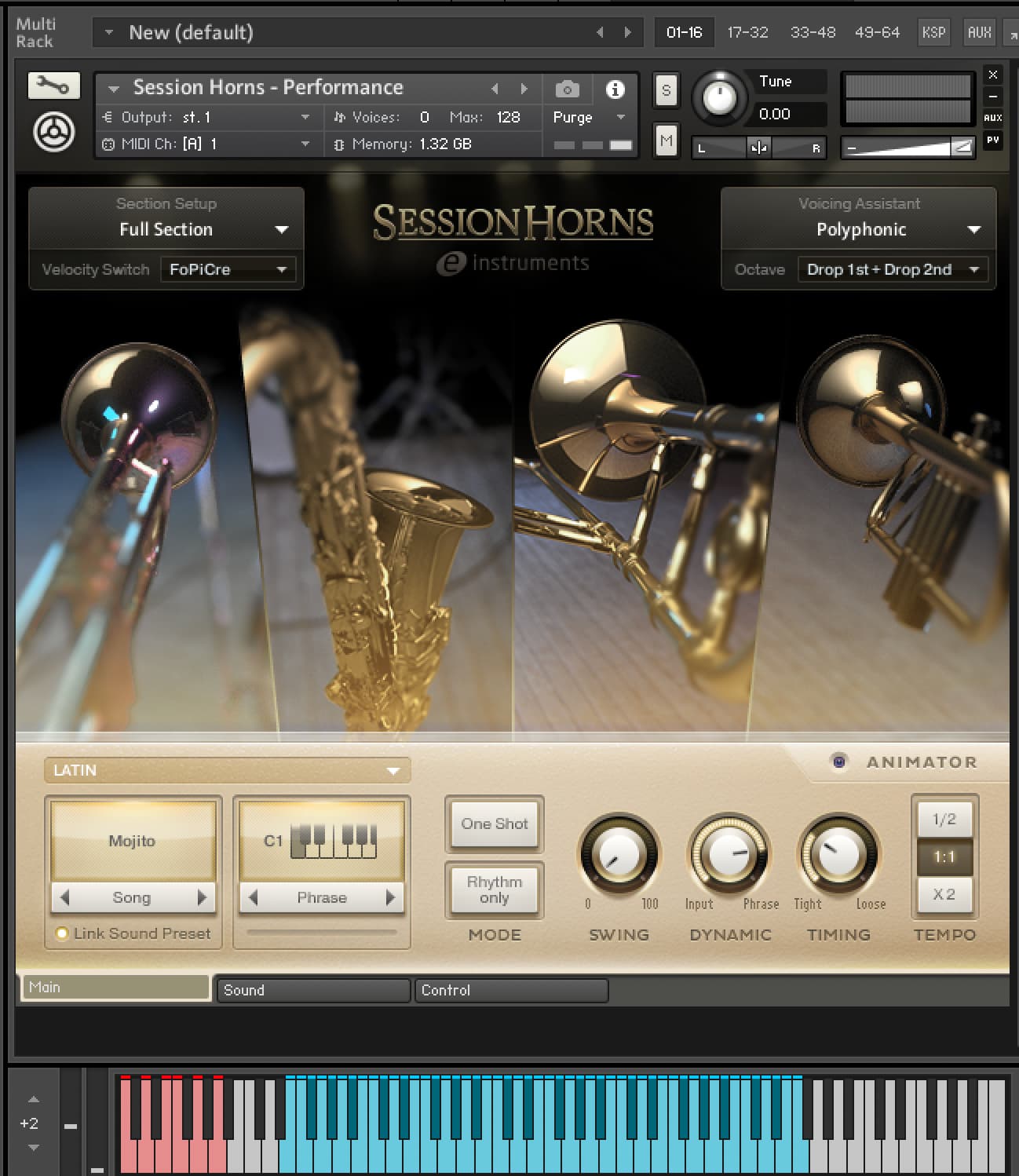
Task: Open the Velocity Switch FoPiCre dropdown
Action: tap(228, 269)
